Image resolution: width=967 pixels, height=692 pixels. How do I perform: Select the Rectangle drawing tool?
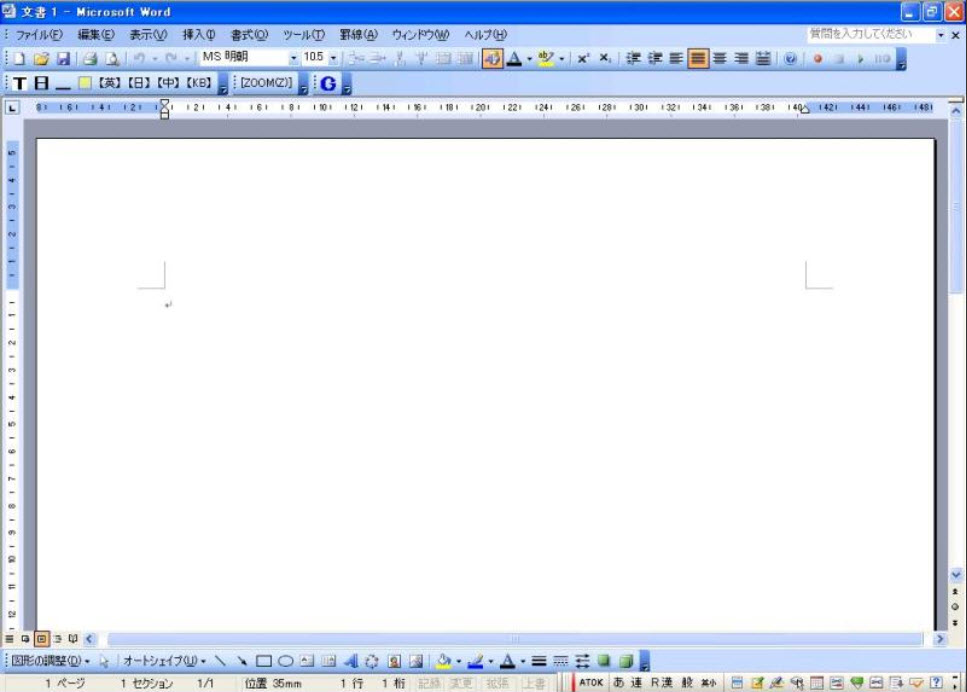(x=264, y=661)
